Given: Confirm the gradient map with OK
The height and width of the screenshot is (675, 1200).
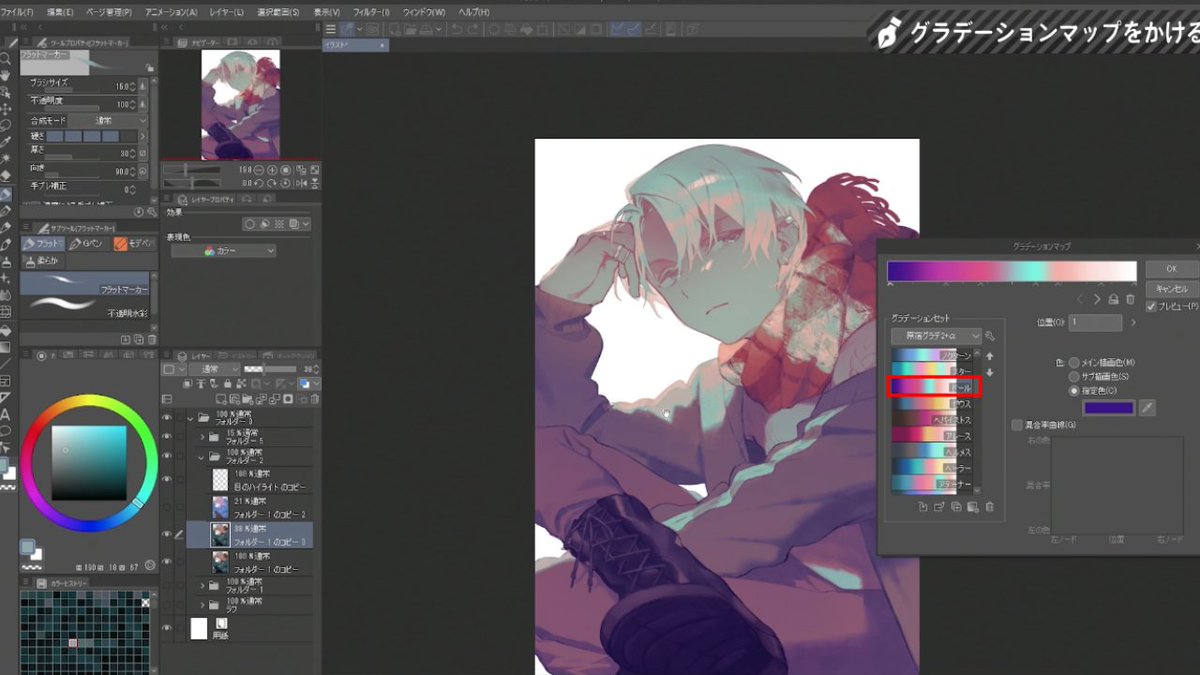Looking at the screenshot, I should tap(1172, 269).
